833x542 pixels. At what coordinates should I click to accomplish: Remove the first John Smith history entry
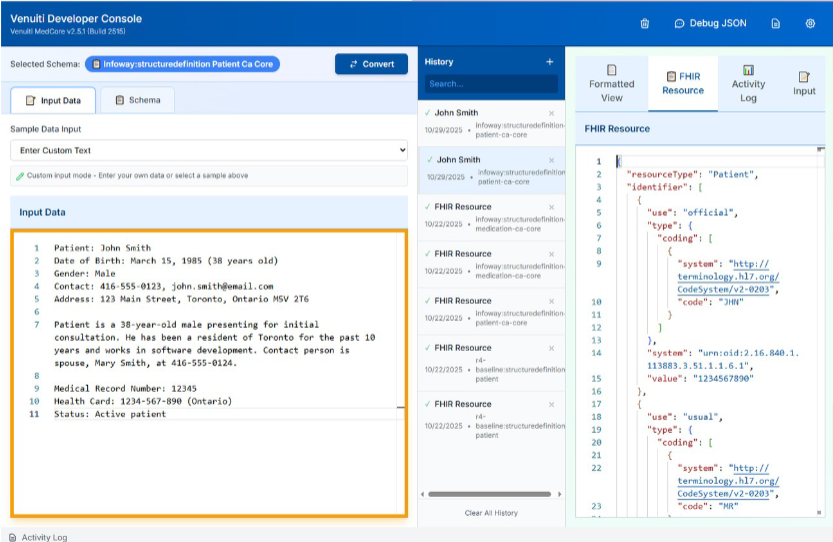pyautogui.click(x=551, y=113)
